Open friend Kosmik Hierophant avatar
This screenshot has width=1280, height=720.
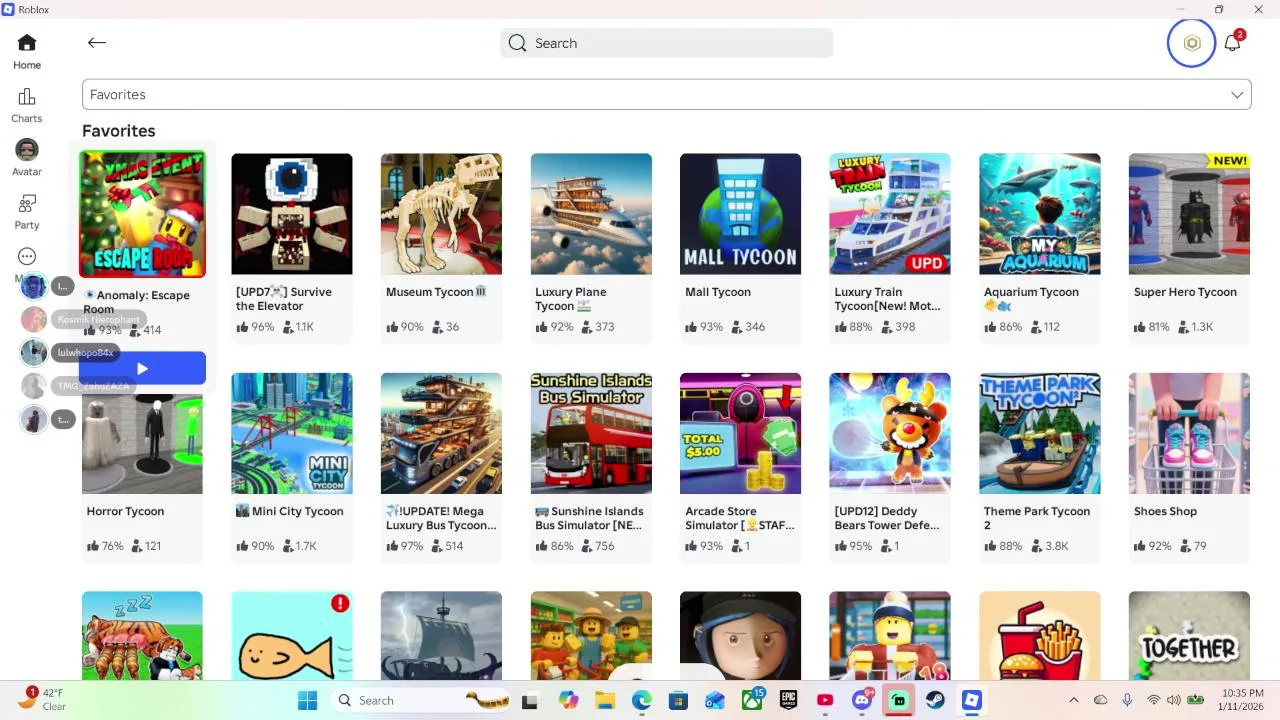tap(34, 320)
